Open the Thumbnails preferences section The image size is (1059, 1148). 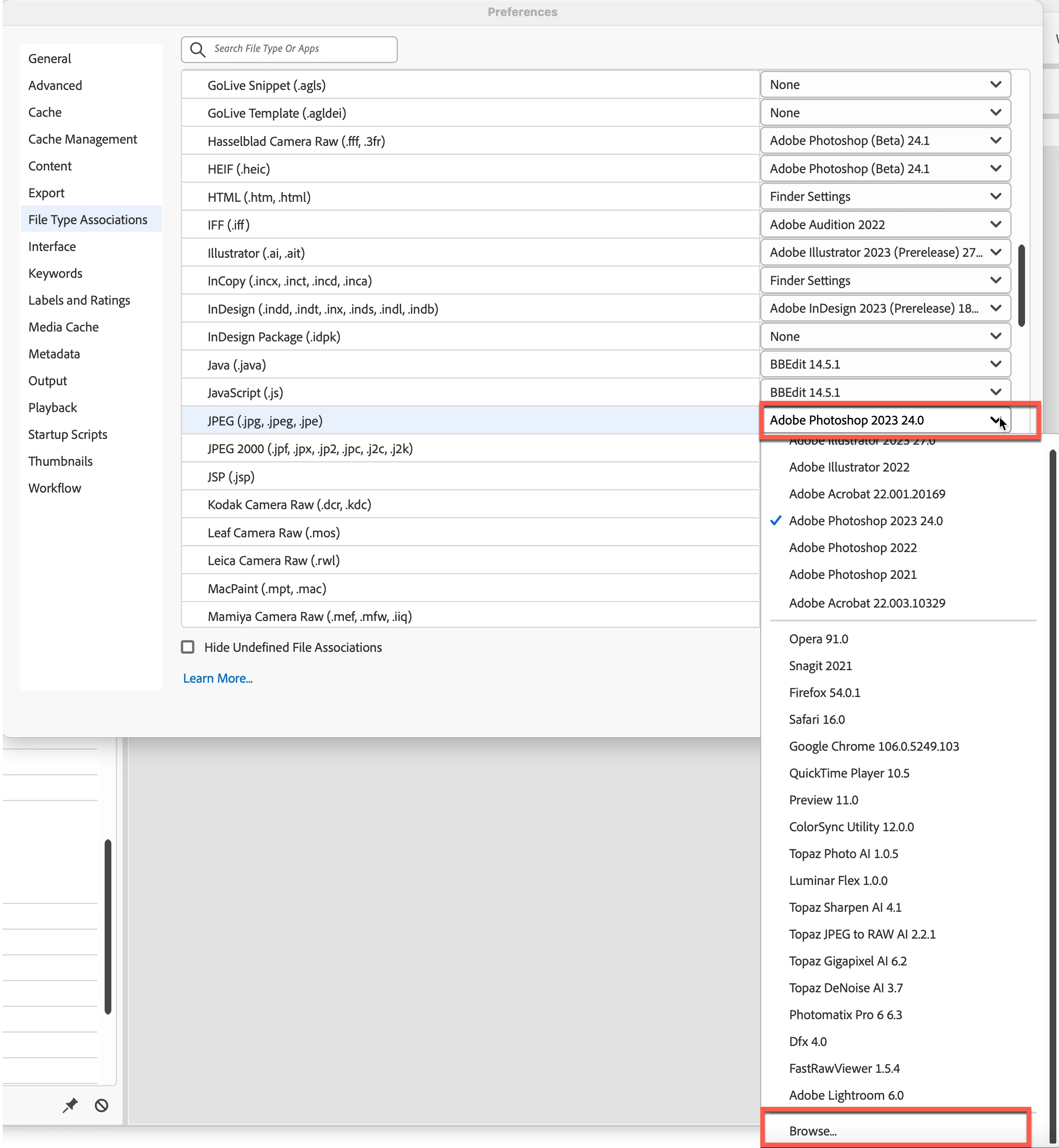click(x=60, y=461)
